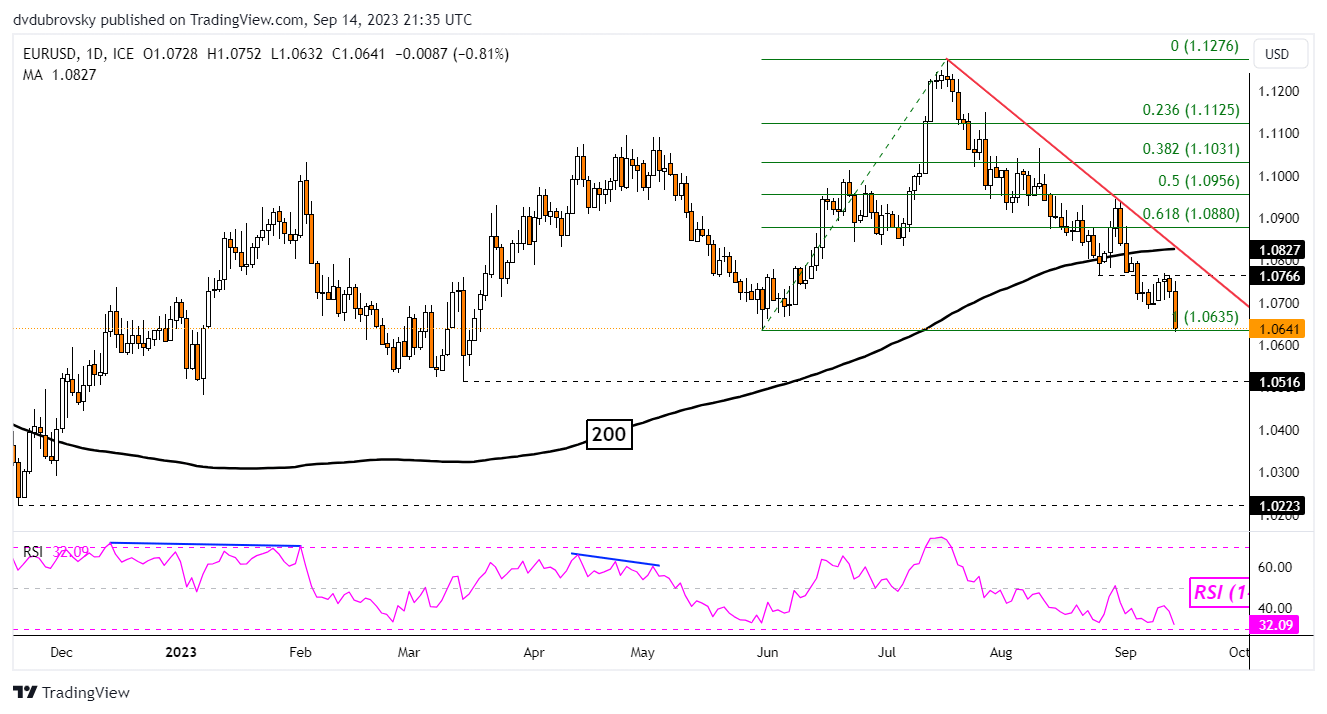Image resolution: width=1327 pixels, height=714 pixels.
Task: Select the Fibonacci 0.236 (1.1125) level label
Action: 1191,110
